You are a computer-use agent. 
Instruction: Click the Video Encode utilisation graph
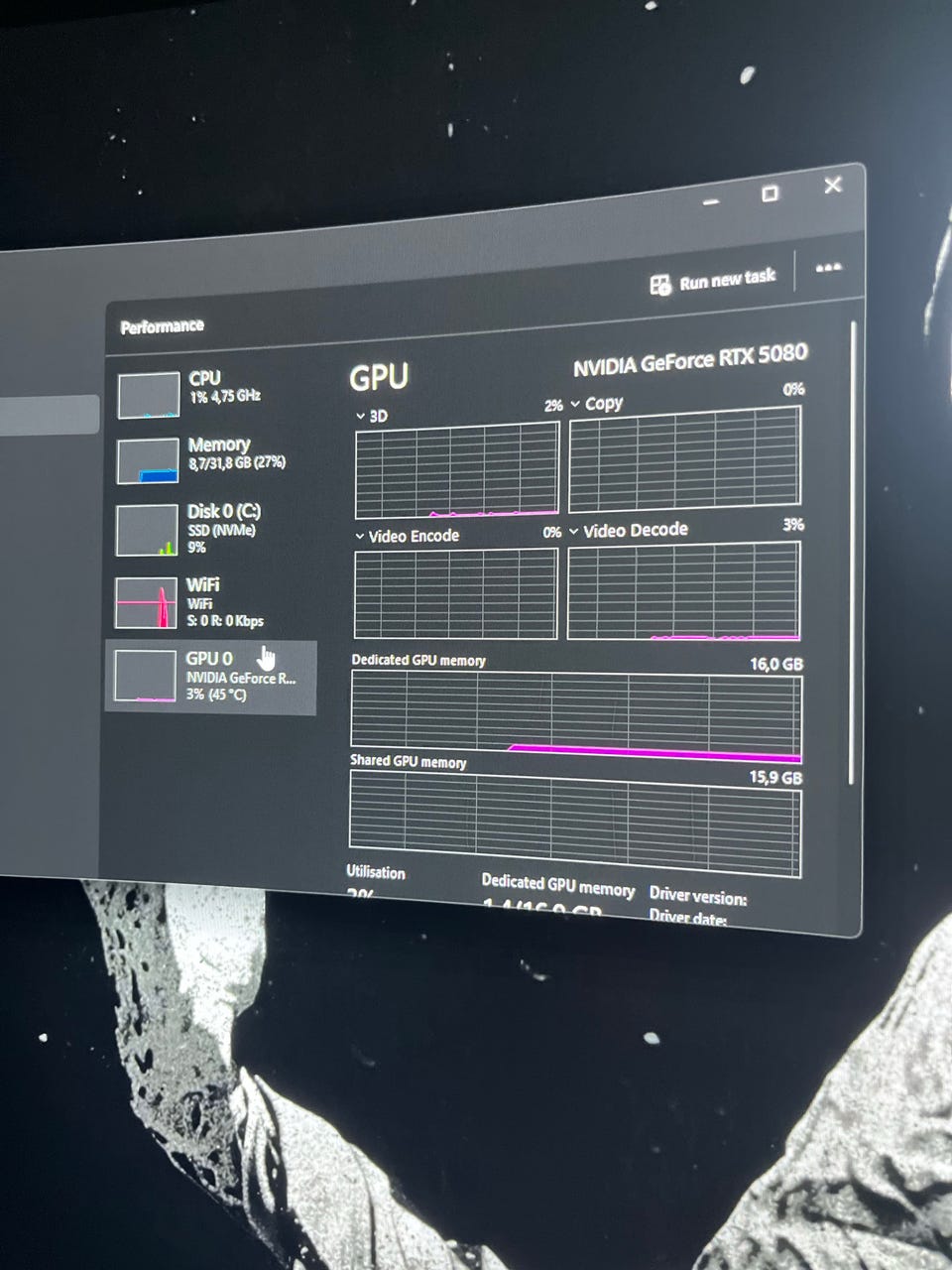point(456,593)
